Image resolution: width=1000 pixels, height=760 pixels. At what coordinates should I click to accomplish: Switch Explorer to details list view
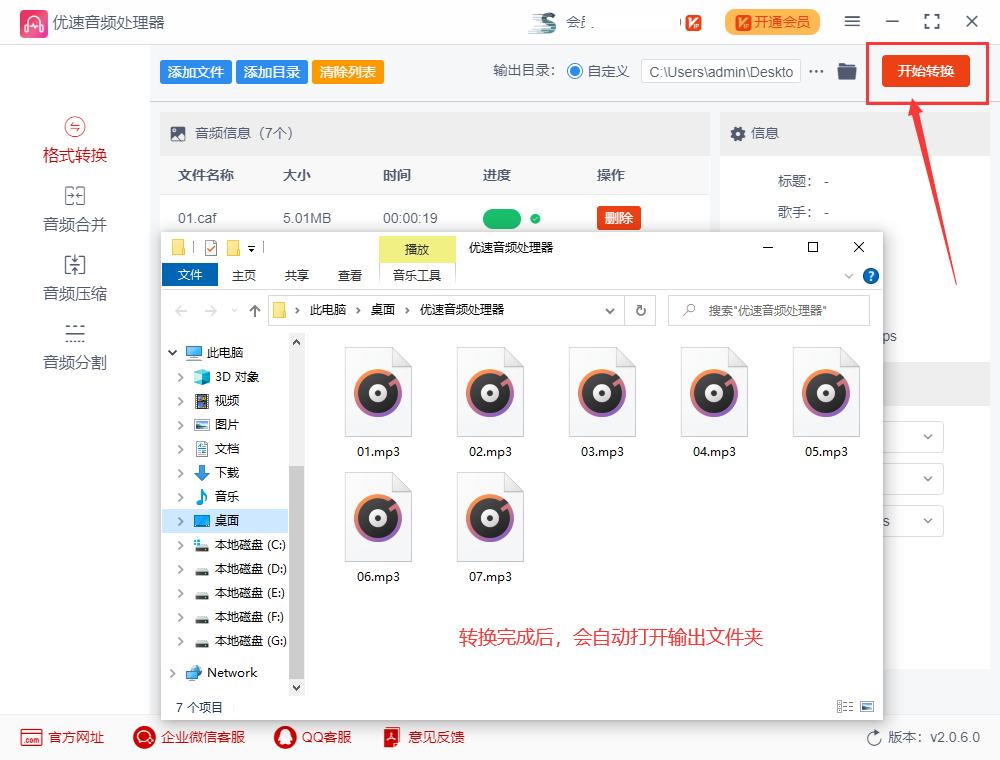click(845, 706)
